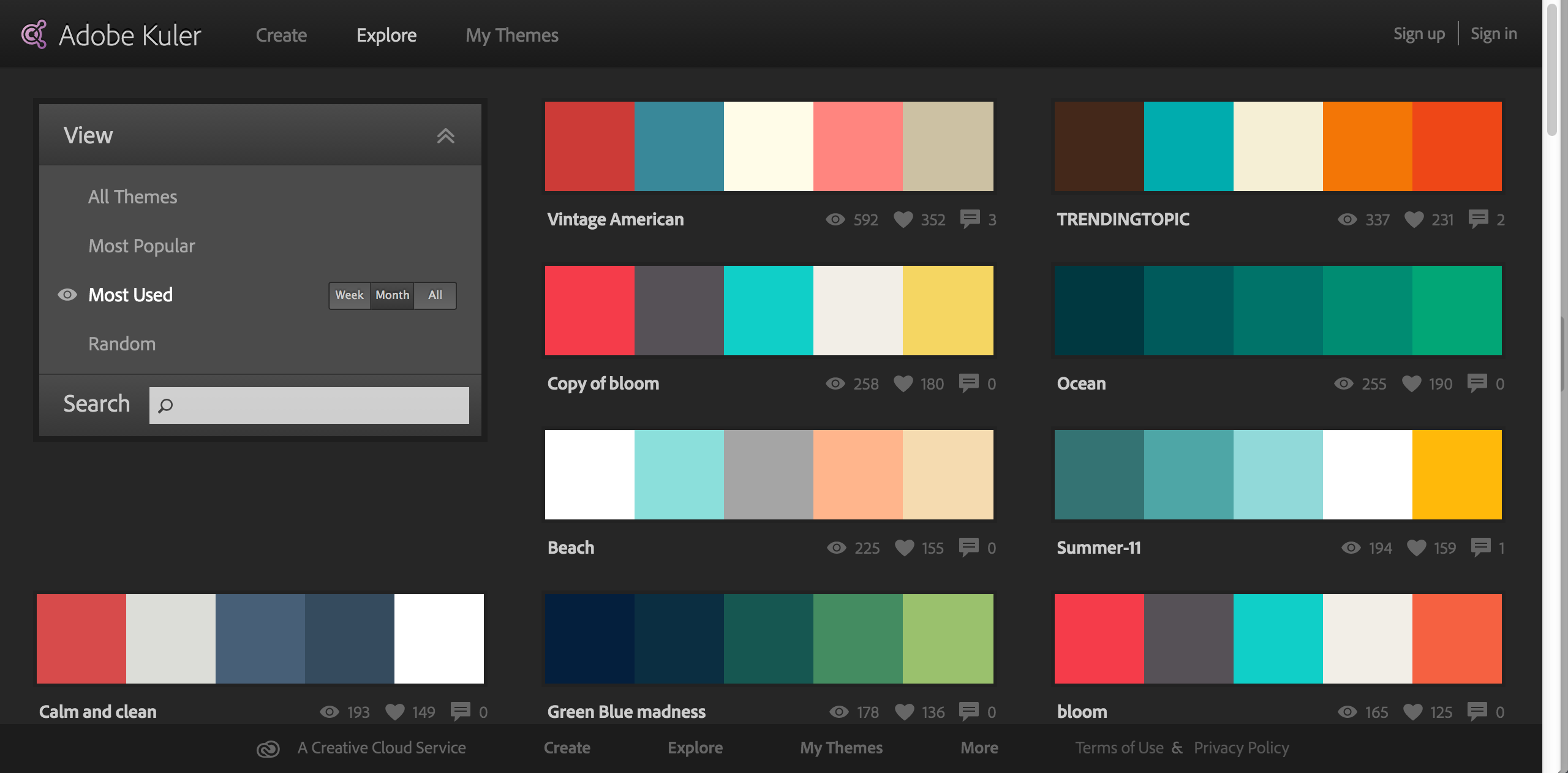Click the Adobe Kuler logo icon

pos(36,33)
